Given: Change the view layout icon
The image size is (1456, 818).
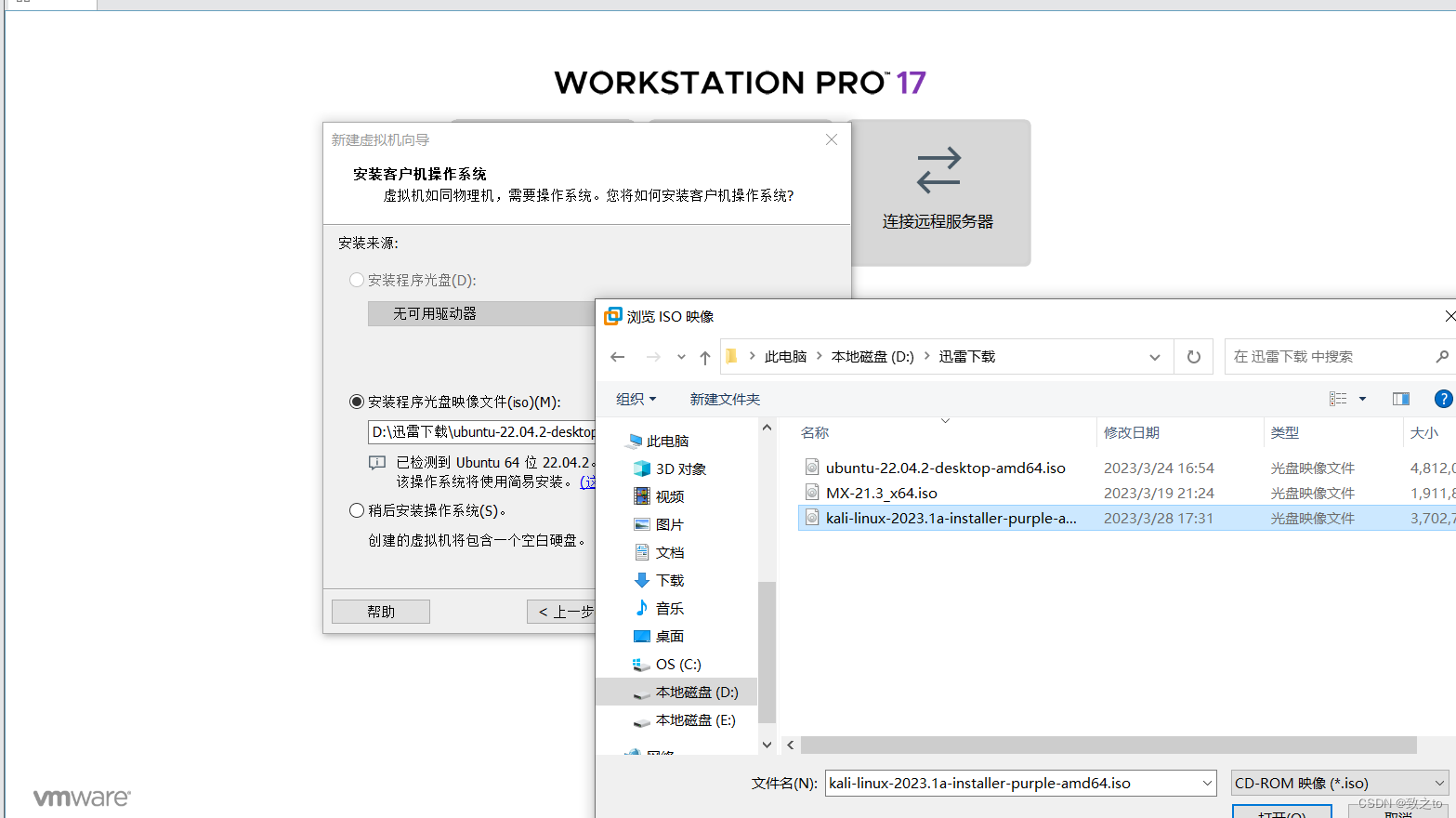Looking at the screenshot, I should [x=1338, y=399].
